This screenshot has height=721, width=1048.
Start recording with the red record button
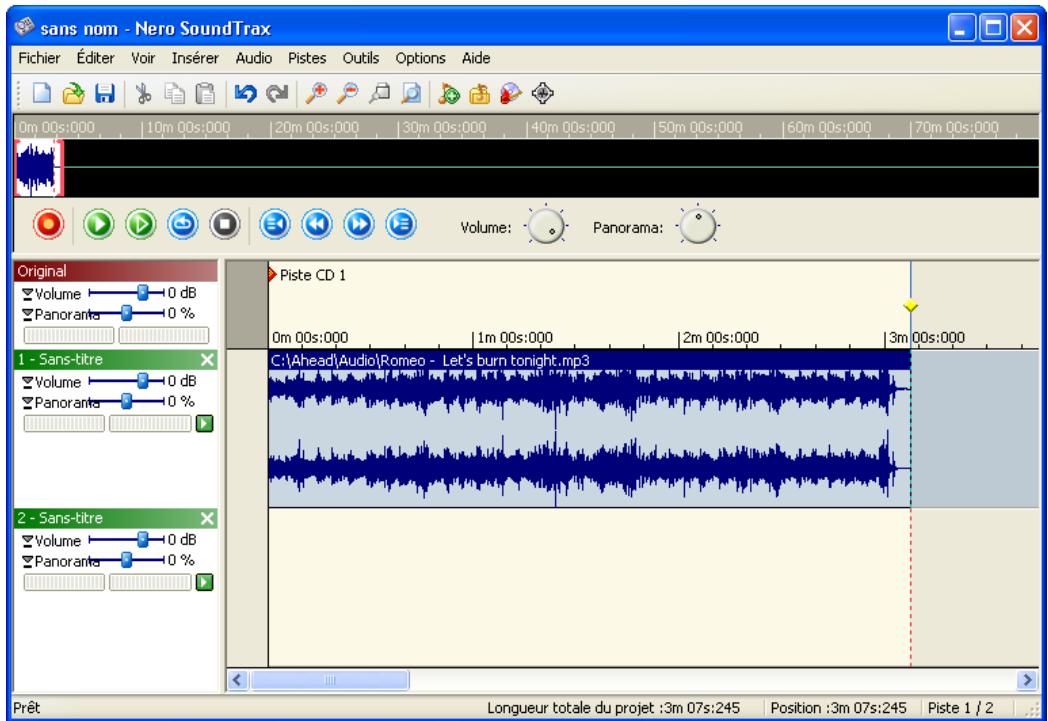tap(49, 224)
